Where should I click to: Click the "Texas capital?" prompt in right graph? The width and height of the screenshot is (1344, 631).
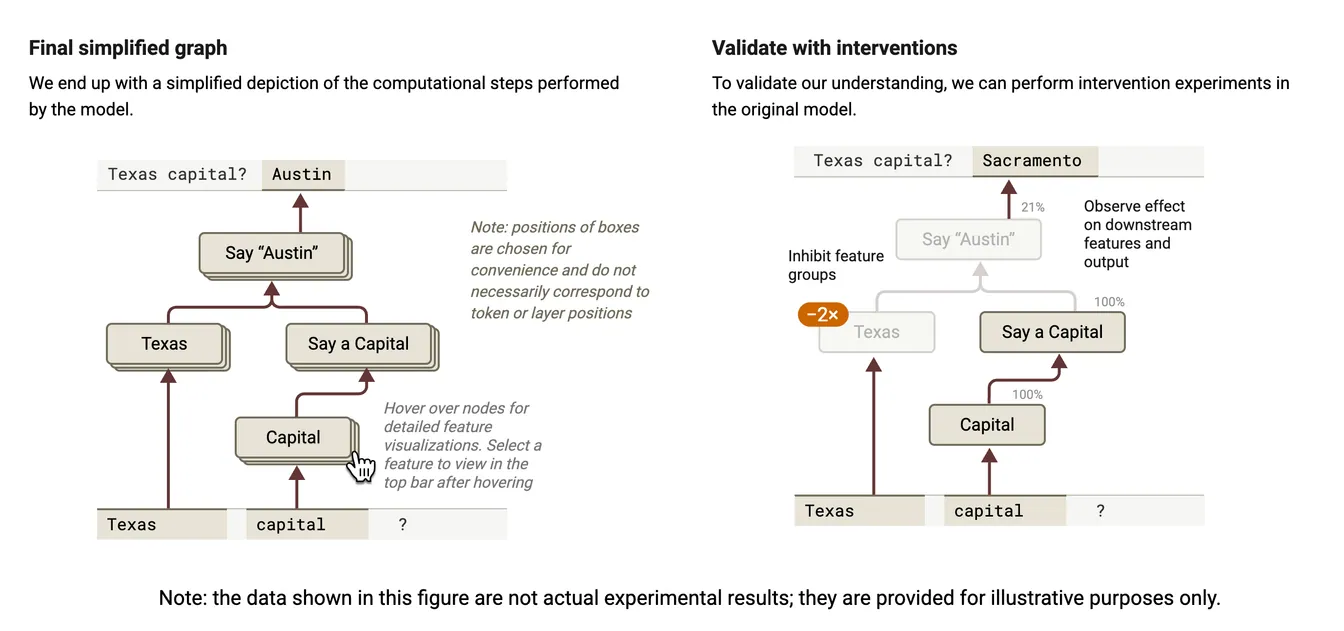pyautogui.click(x=883, y=161)
